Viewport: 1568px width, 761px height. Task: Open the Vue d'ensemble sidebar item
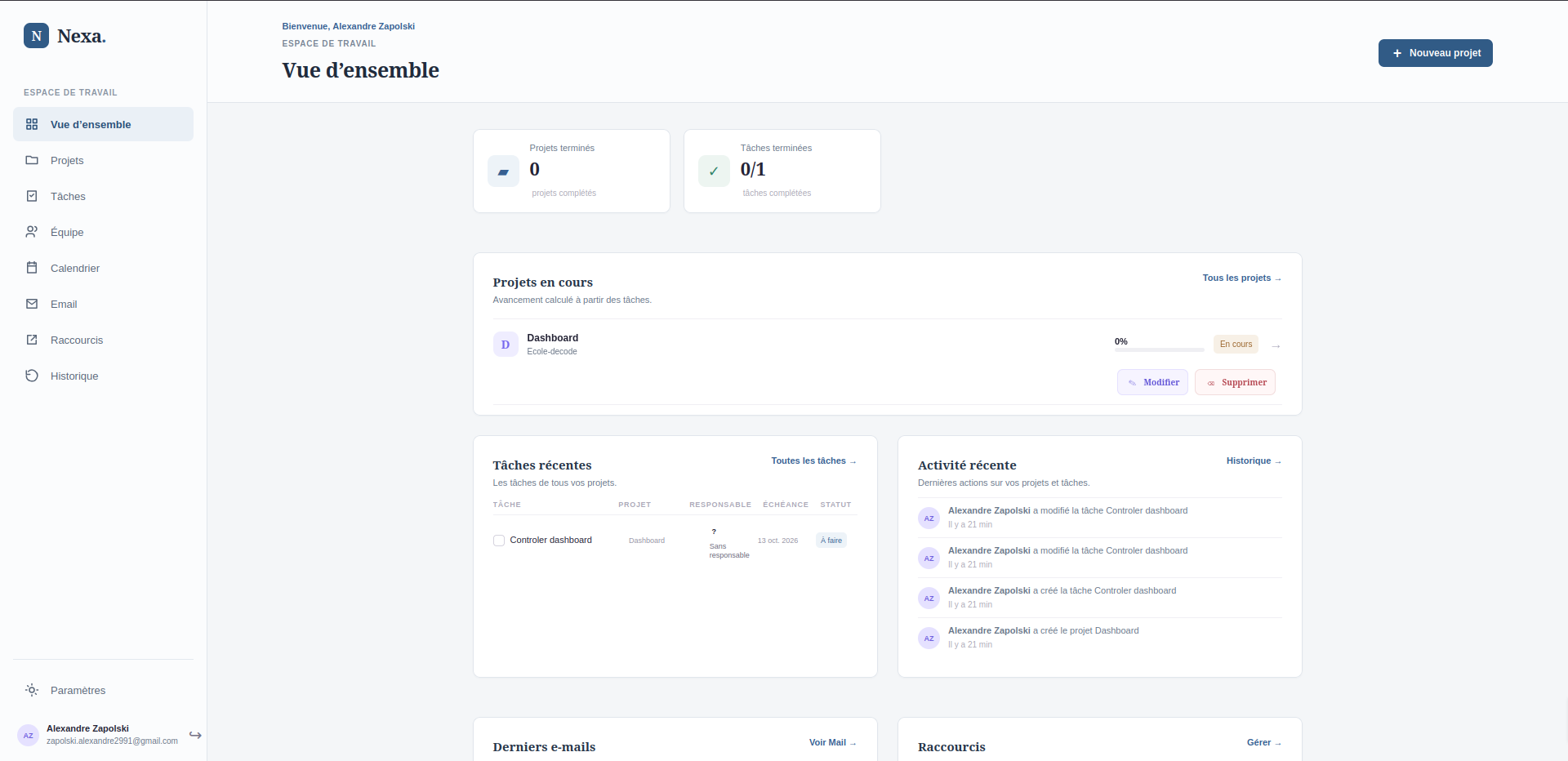point(103,124)
